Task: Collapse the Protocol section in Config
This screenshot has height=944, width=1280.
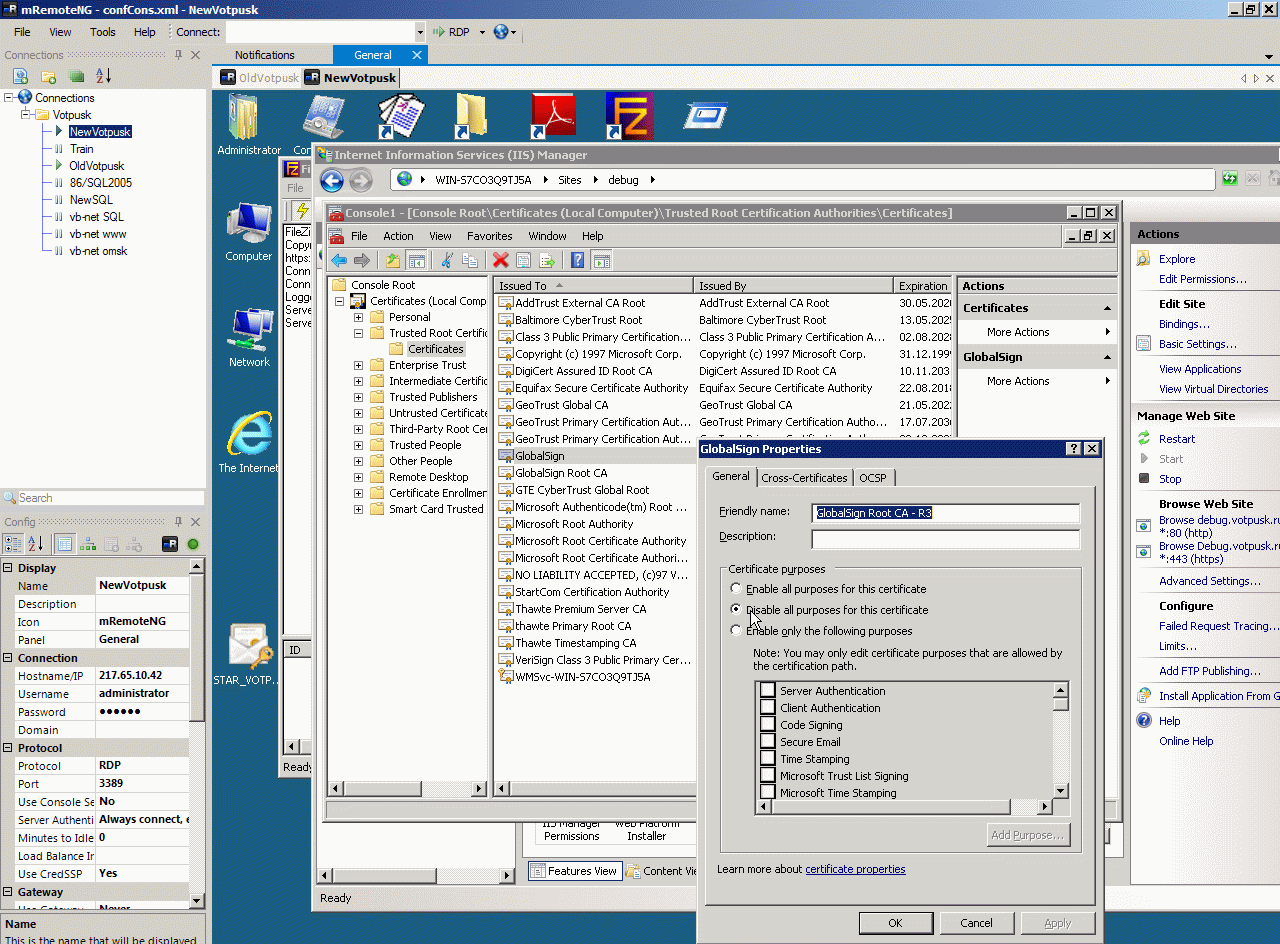Action: 8,748
